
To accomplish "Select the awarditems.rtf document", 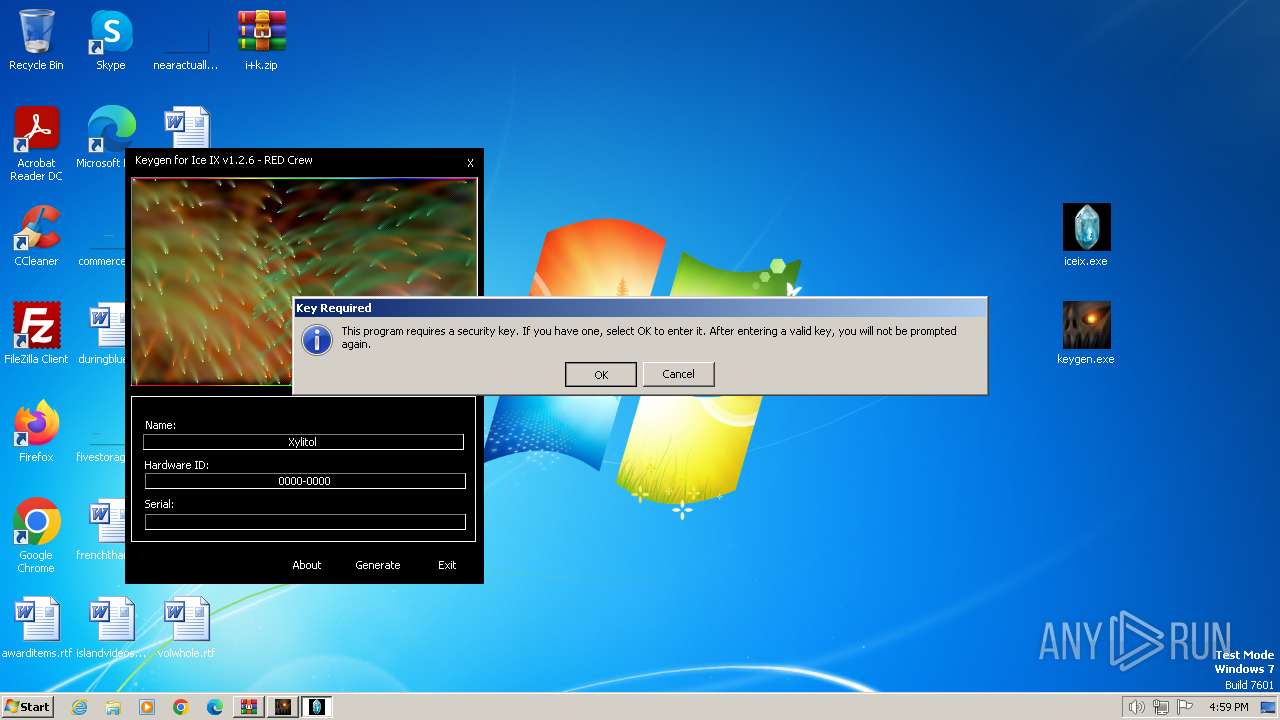I will coord(36,628).
